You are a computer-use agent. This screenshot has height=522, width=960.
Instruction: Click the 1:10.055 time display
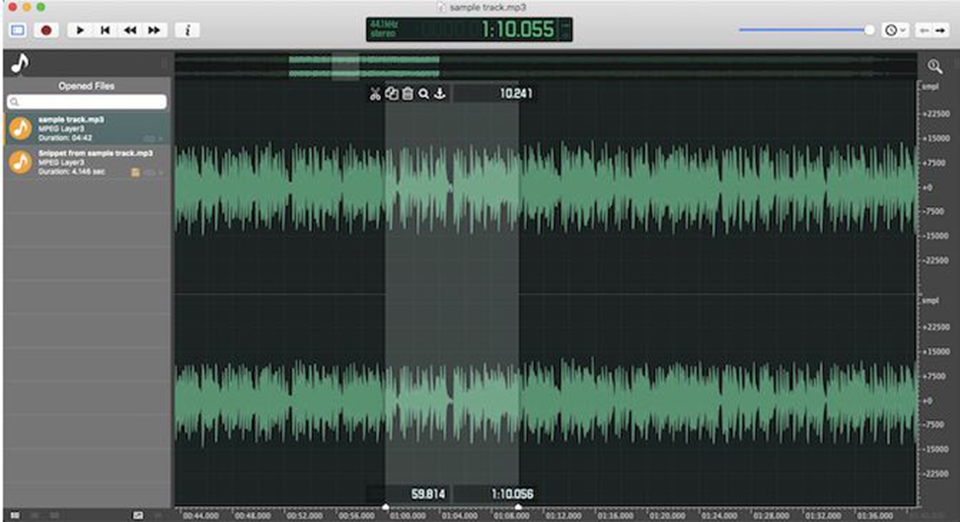517,29
